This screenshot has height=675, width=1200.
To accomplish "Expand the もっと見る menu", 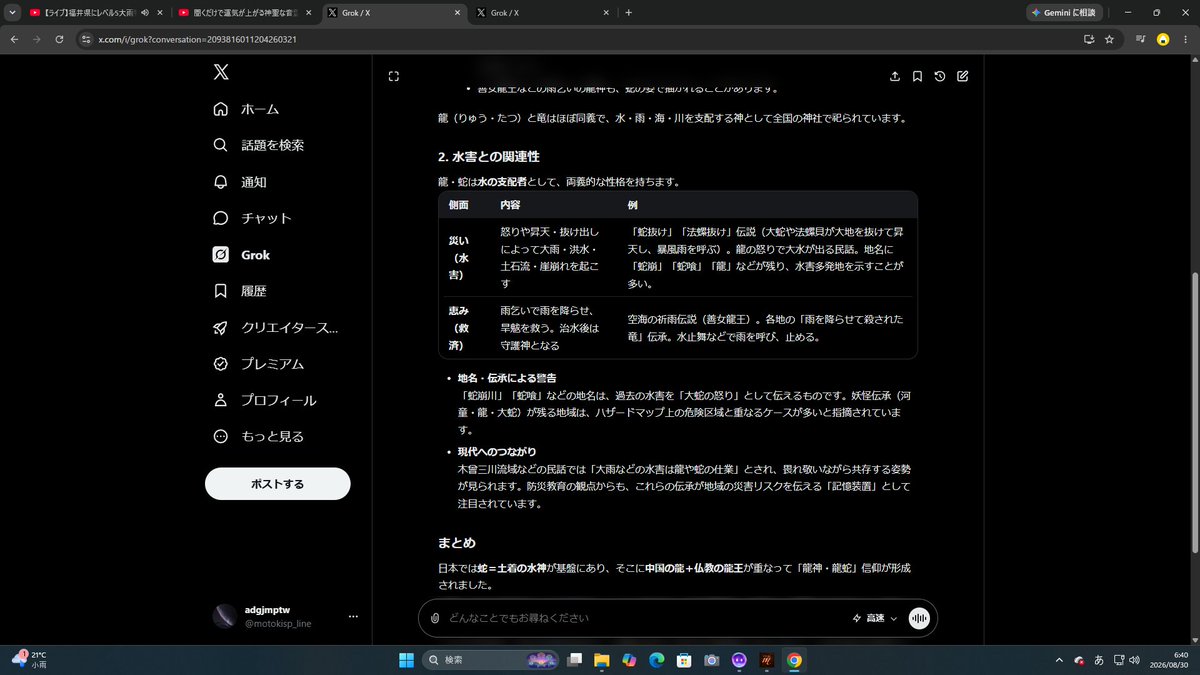I will 259,437.
